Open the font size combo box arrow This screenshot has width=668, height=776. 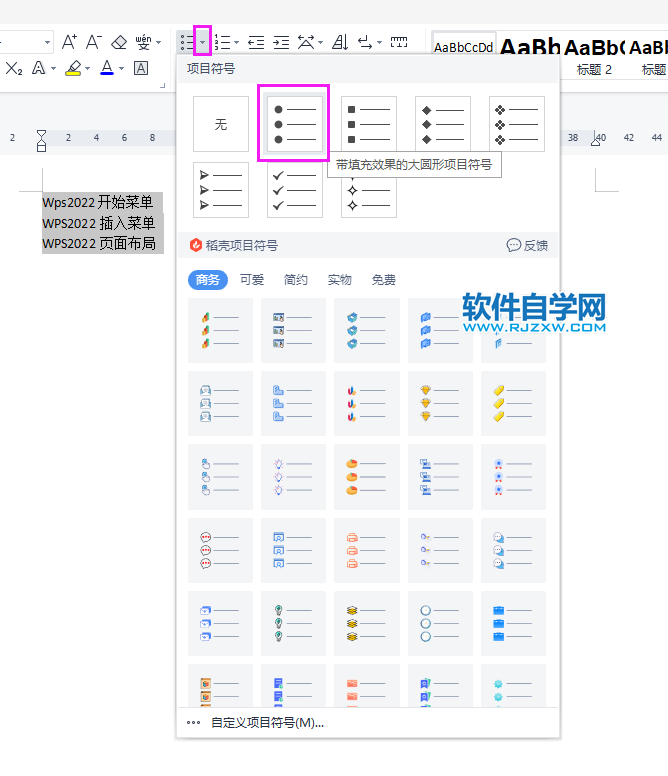[x=48, y=43]
